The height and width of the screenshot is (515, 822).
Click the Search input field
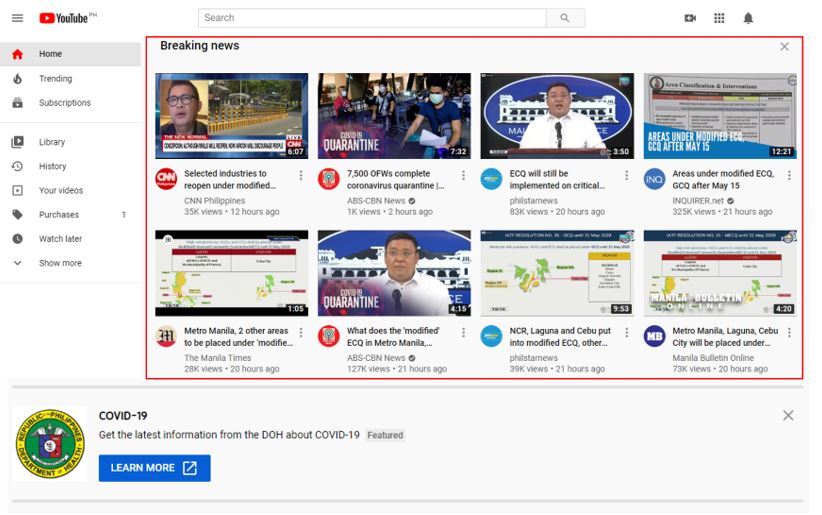372,18
